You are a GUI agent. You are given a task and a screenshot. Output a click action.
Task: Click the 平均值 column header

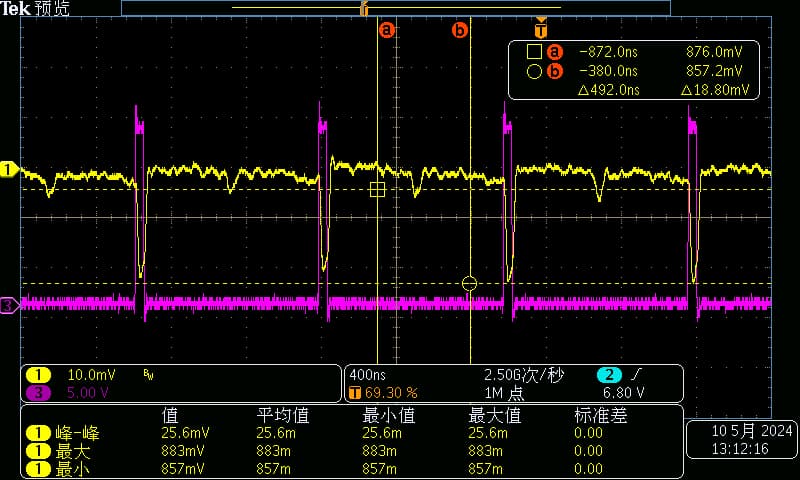tap(281, 415)
